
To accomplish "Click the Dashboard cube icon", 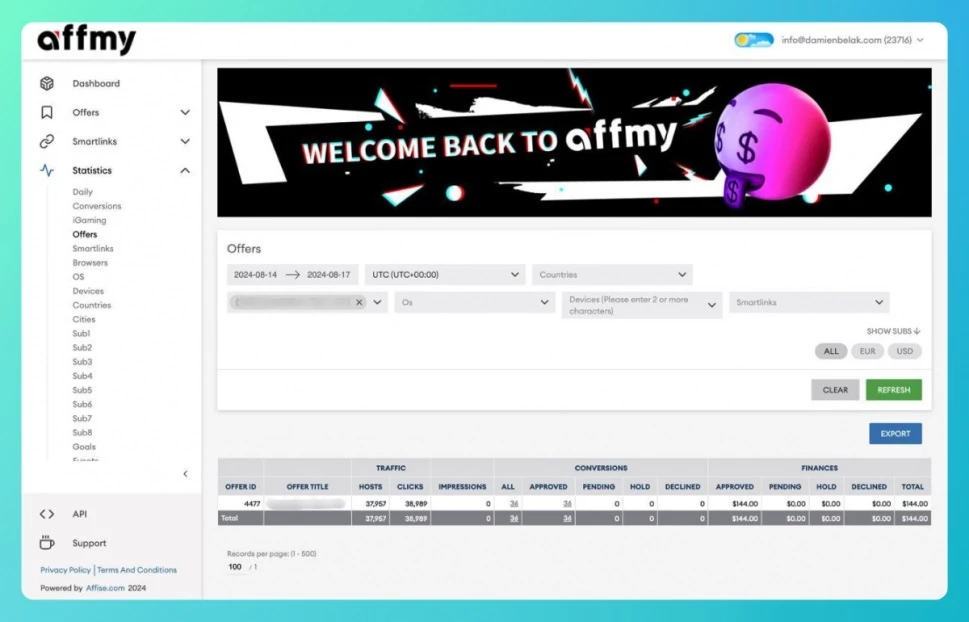I will click(47, 83).
